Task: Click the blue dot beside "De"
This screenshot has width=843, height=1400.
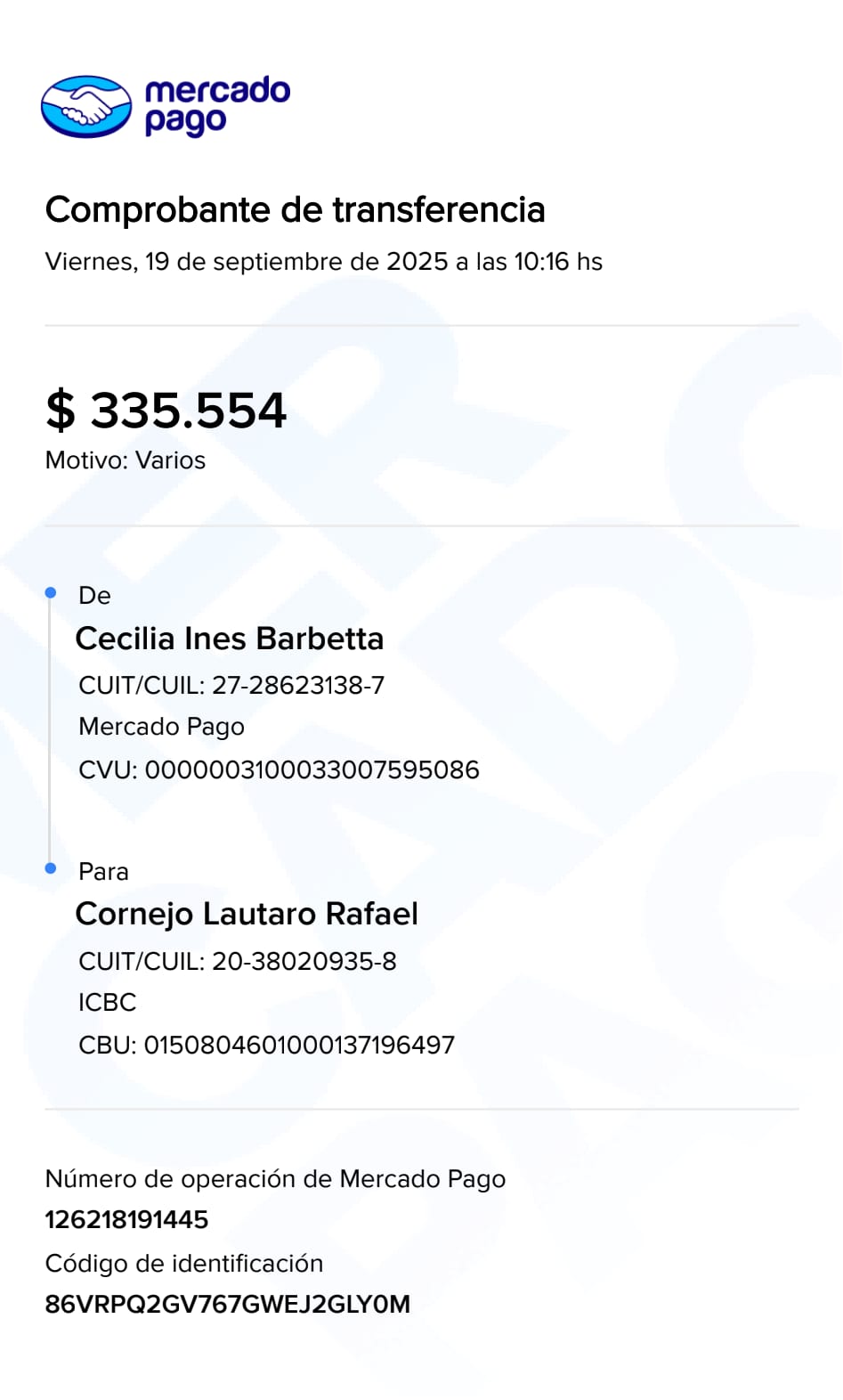Action: 51,593
